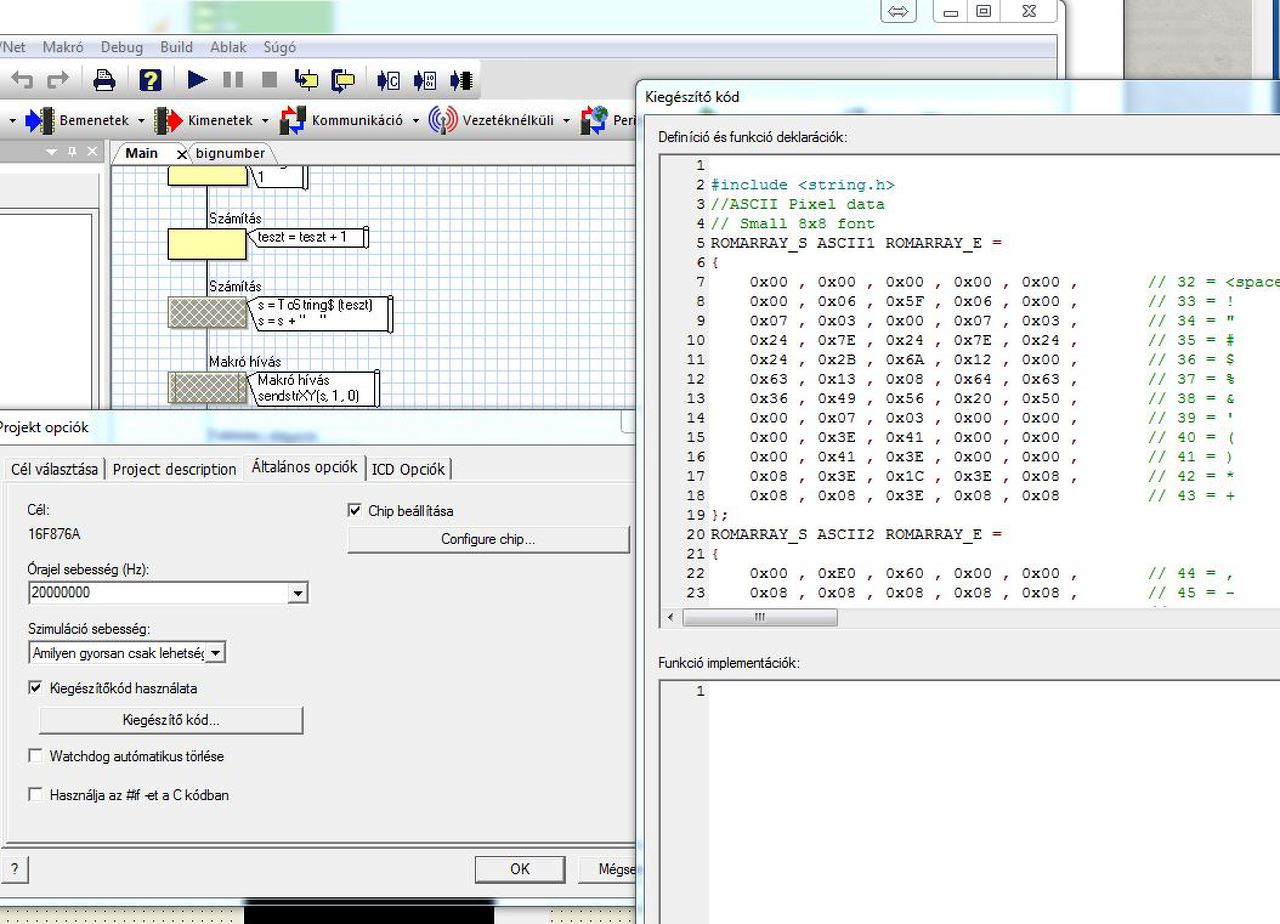1280x924 pixels.
Task: Open the Kimenetek components dropdown
Action: pos(265,121)
